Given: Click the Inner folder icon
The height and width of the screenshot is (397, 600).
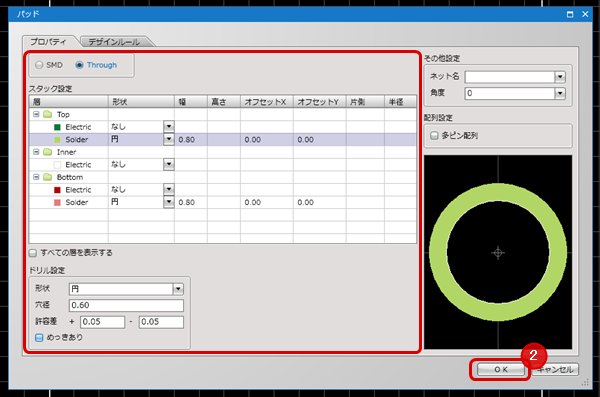Looking at the screenshot, I should click(x=47, y=152).
